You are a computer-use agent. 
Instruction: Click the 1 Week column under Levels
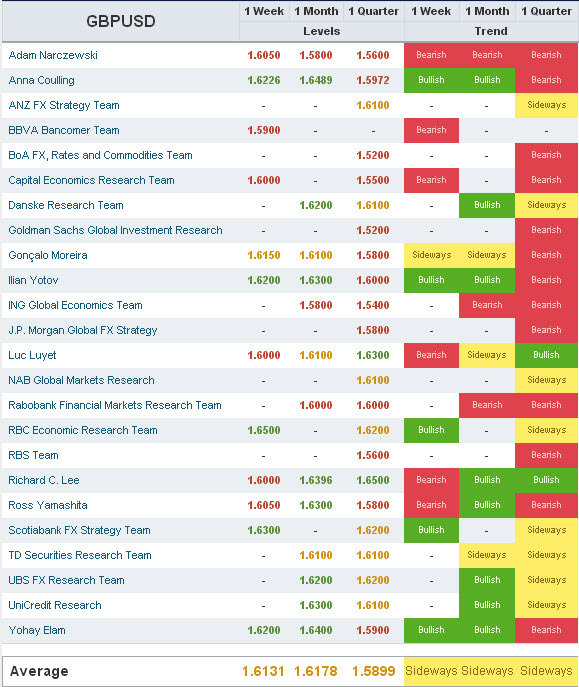click(x=264, y=11)
